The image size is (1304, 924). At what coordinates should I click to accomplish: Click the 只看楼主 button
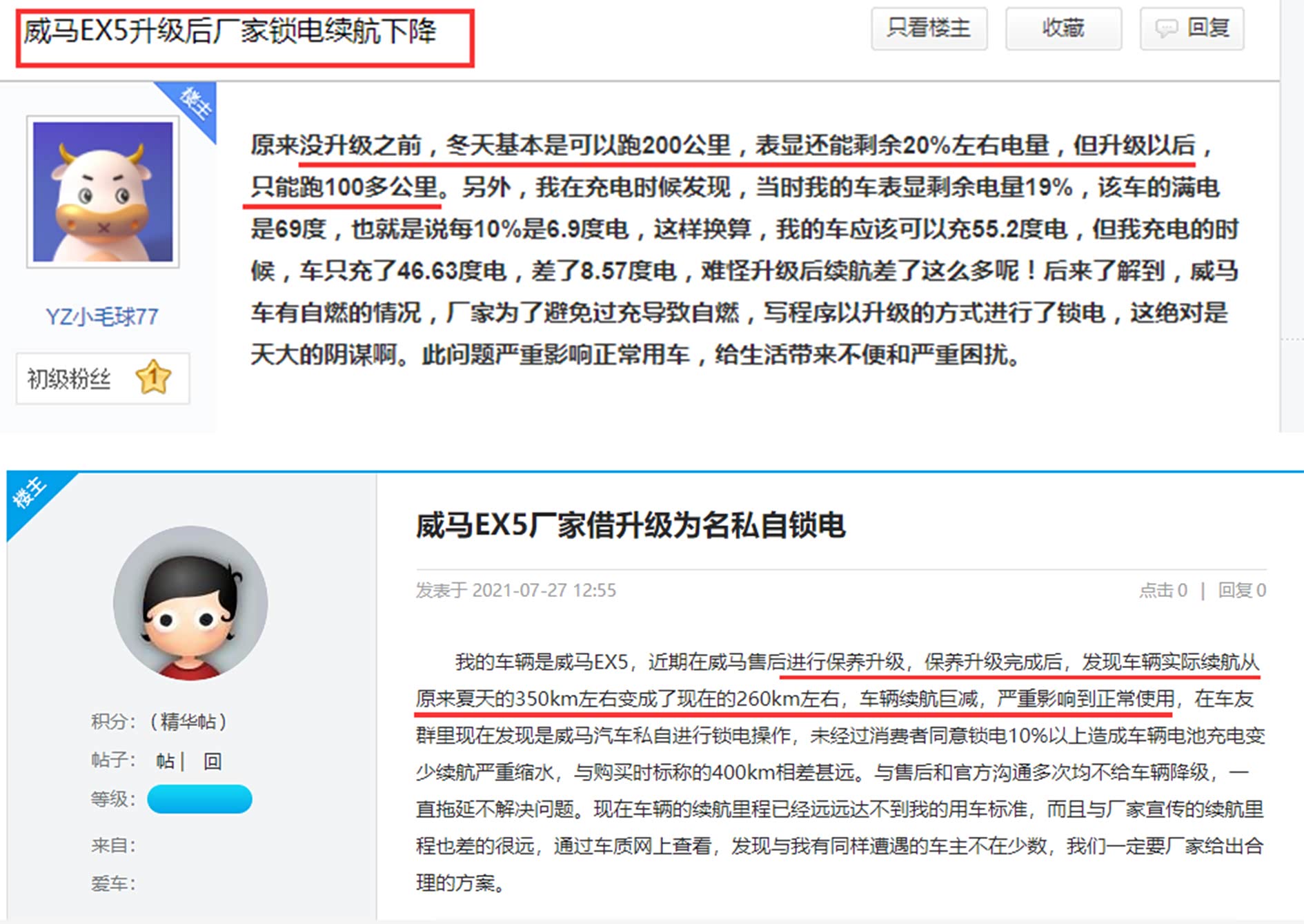tap(929, 29)
